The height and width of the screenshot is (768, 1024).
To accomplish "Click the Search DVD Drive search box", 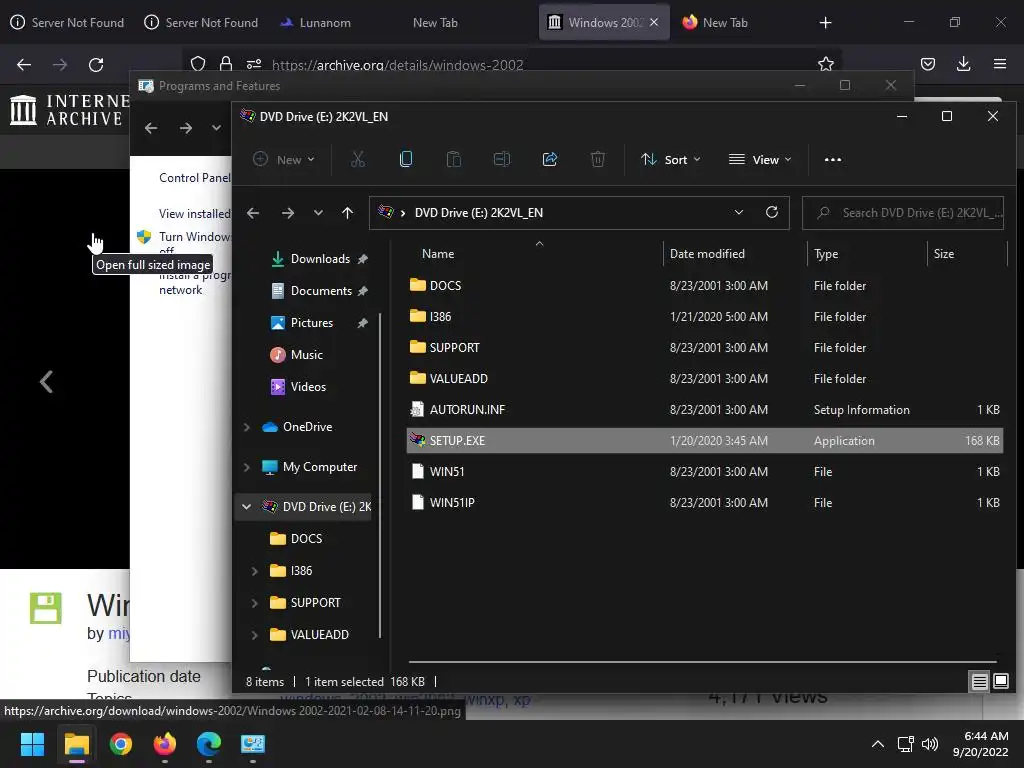I will point(903,213).
